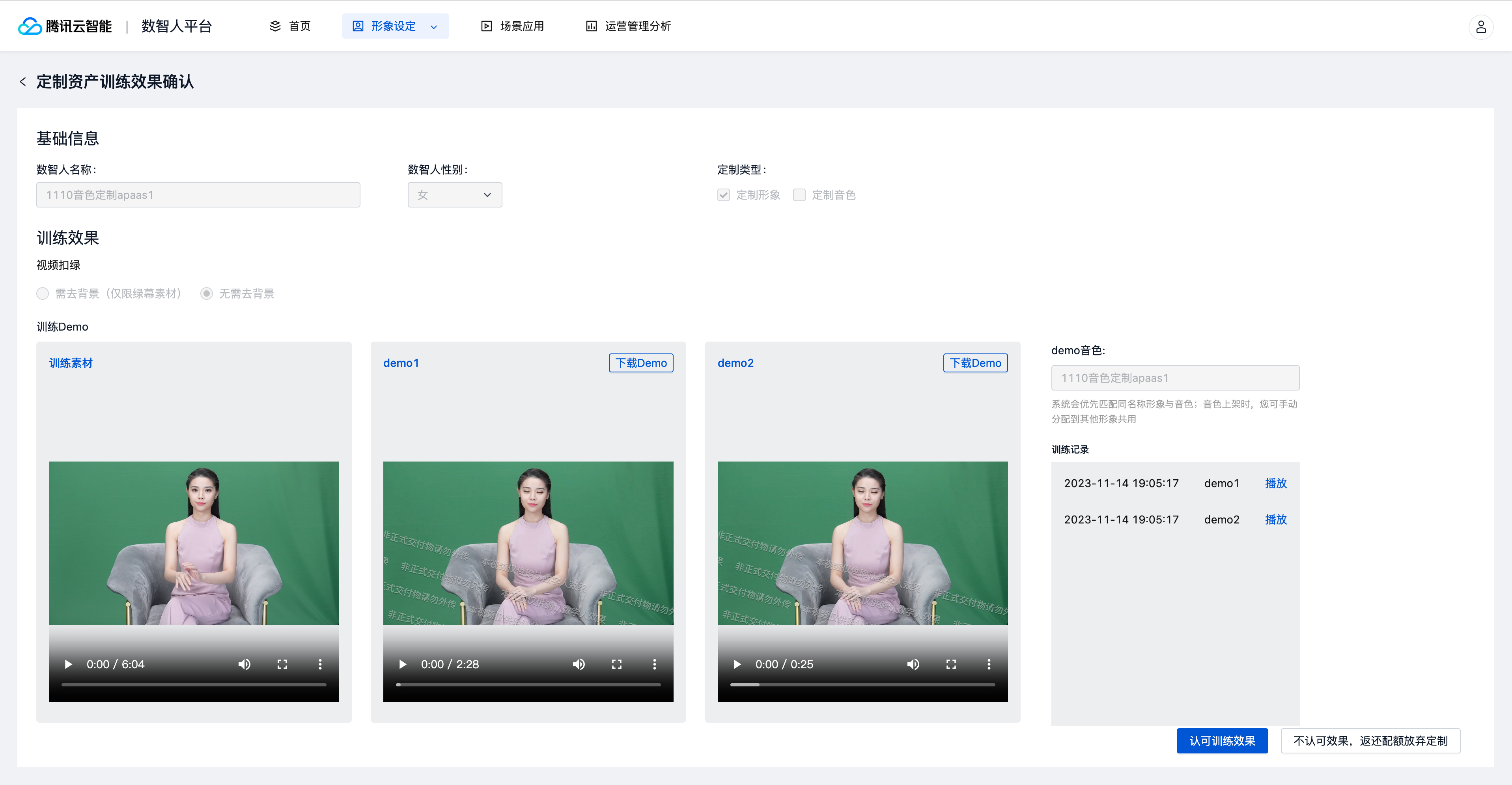Viewport: 1512px width, 785px height.
Task: Enter fullscreen on demo2 video
Action: 951,664
